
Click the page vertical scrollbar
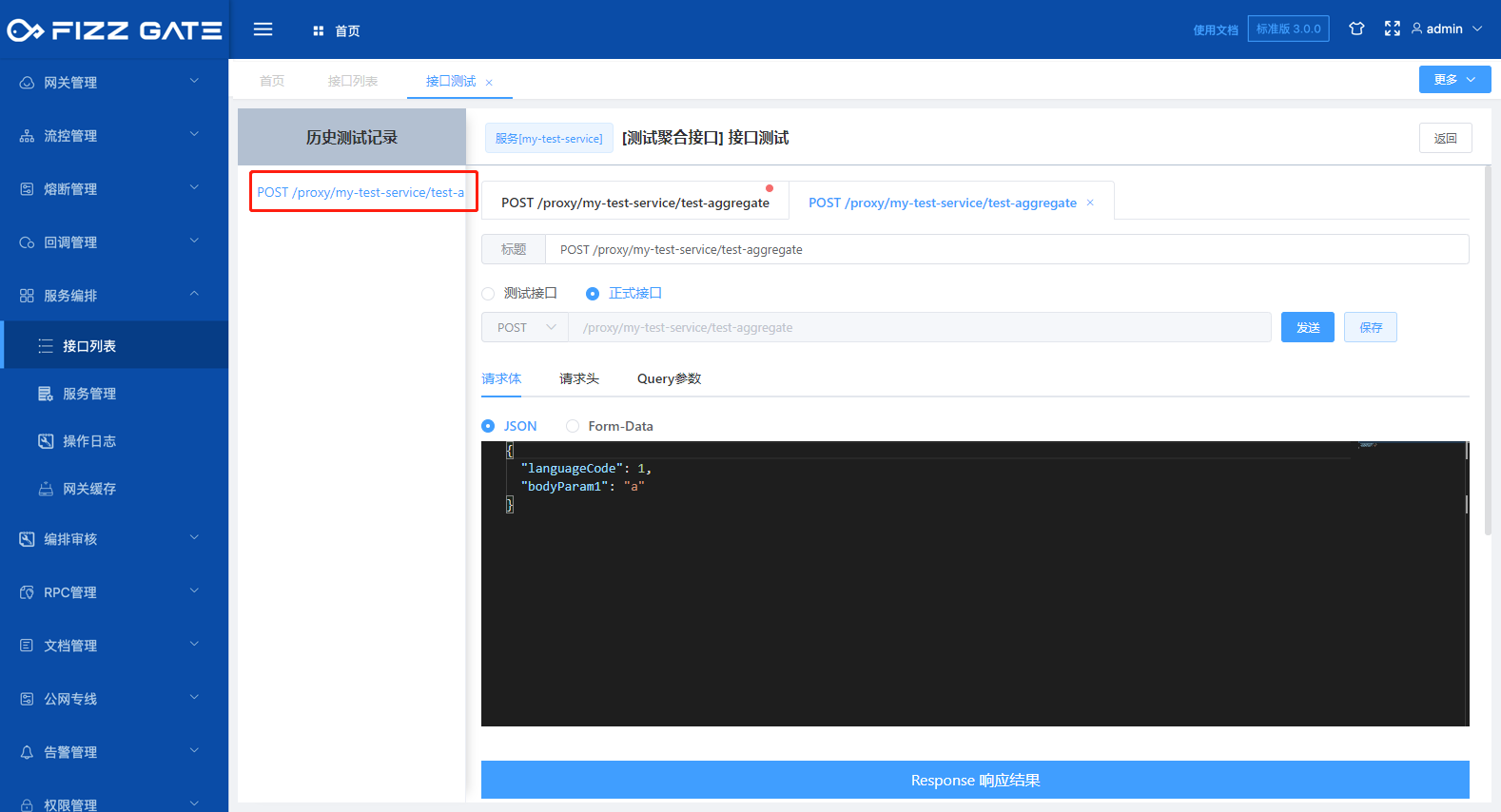1488,350
